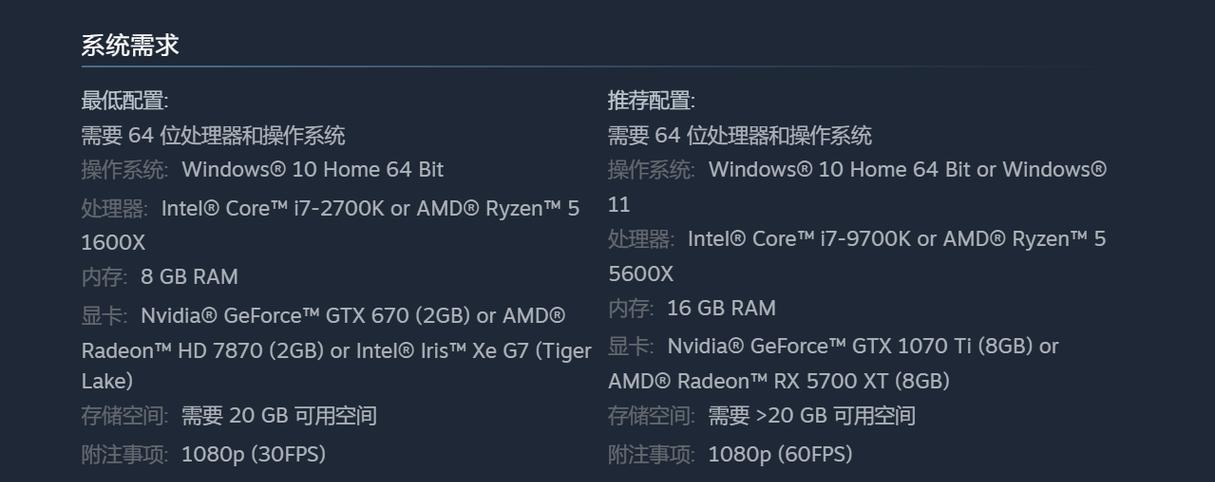Click the GTX 670 graphics card text
Screen dimensions: 1215x482
[353, 316]
